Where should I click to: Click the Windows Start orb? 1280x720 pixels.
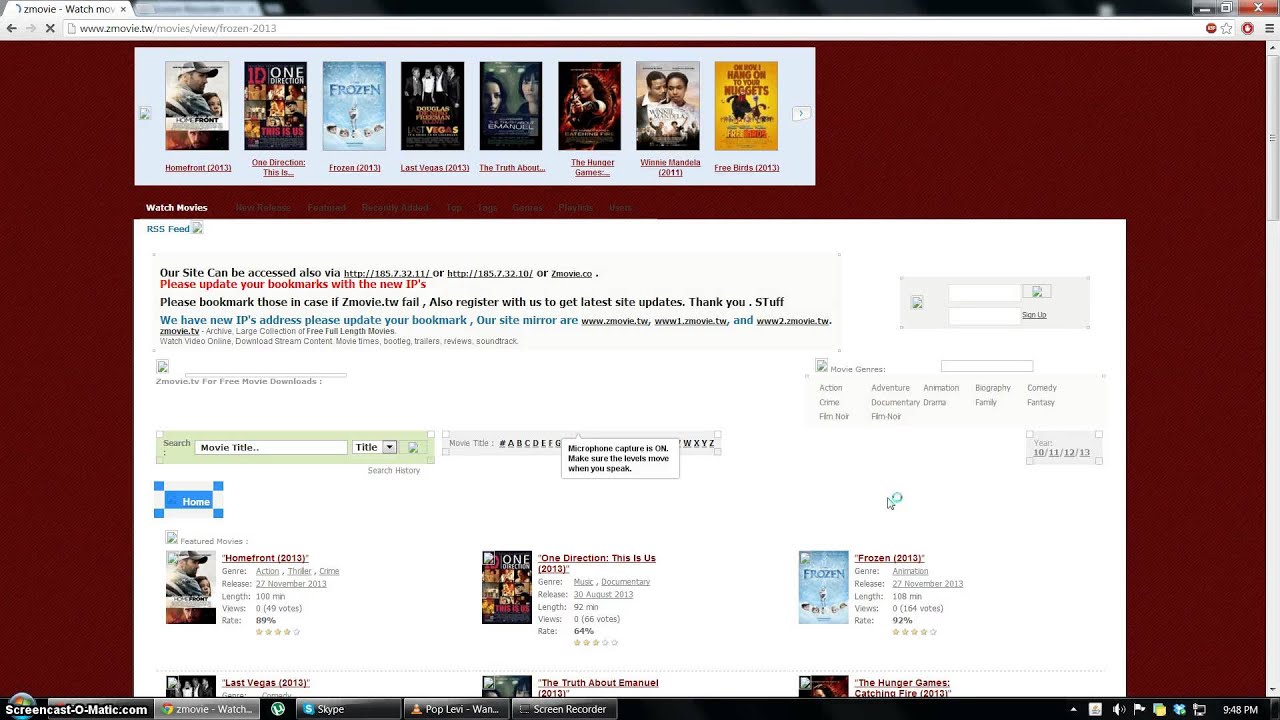pos(20,705)
